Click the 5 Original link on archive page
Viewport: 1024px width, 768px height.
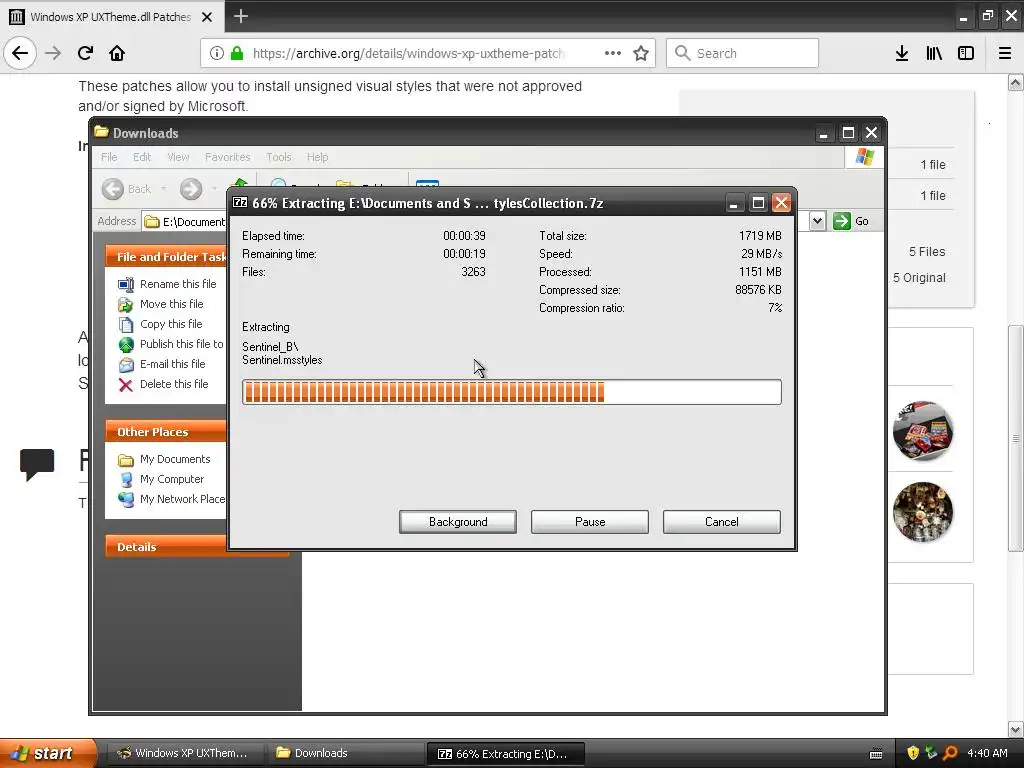[919, 278]
